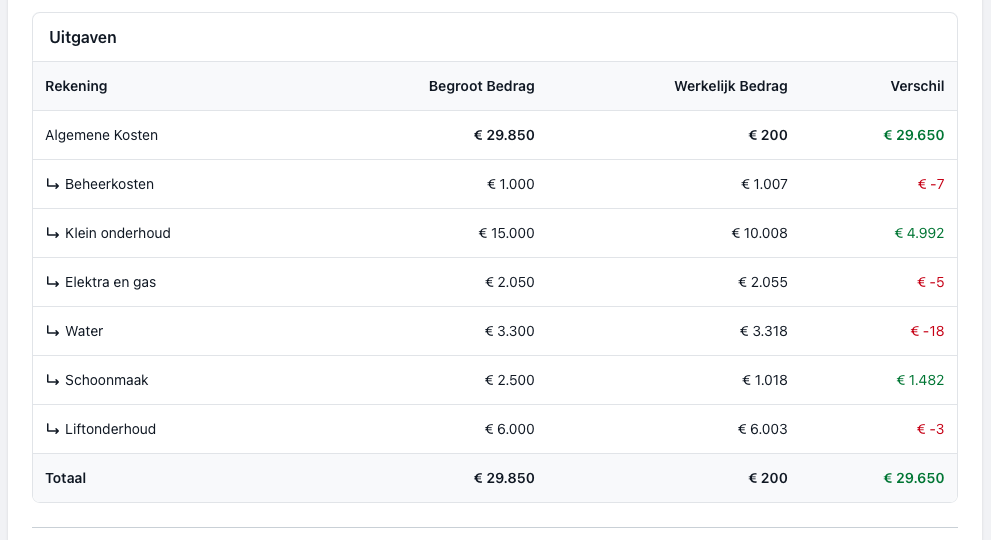Click the € 15.000 budgeted amount
The width and height of the screenshot is (991, 540).
tap(506, 233)
